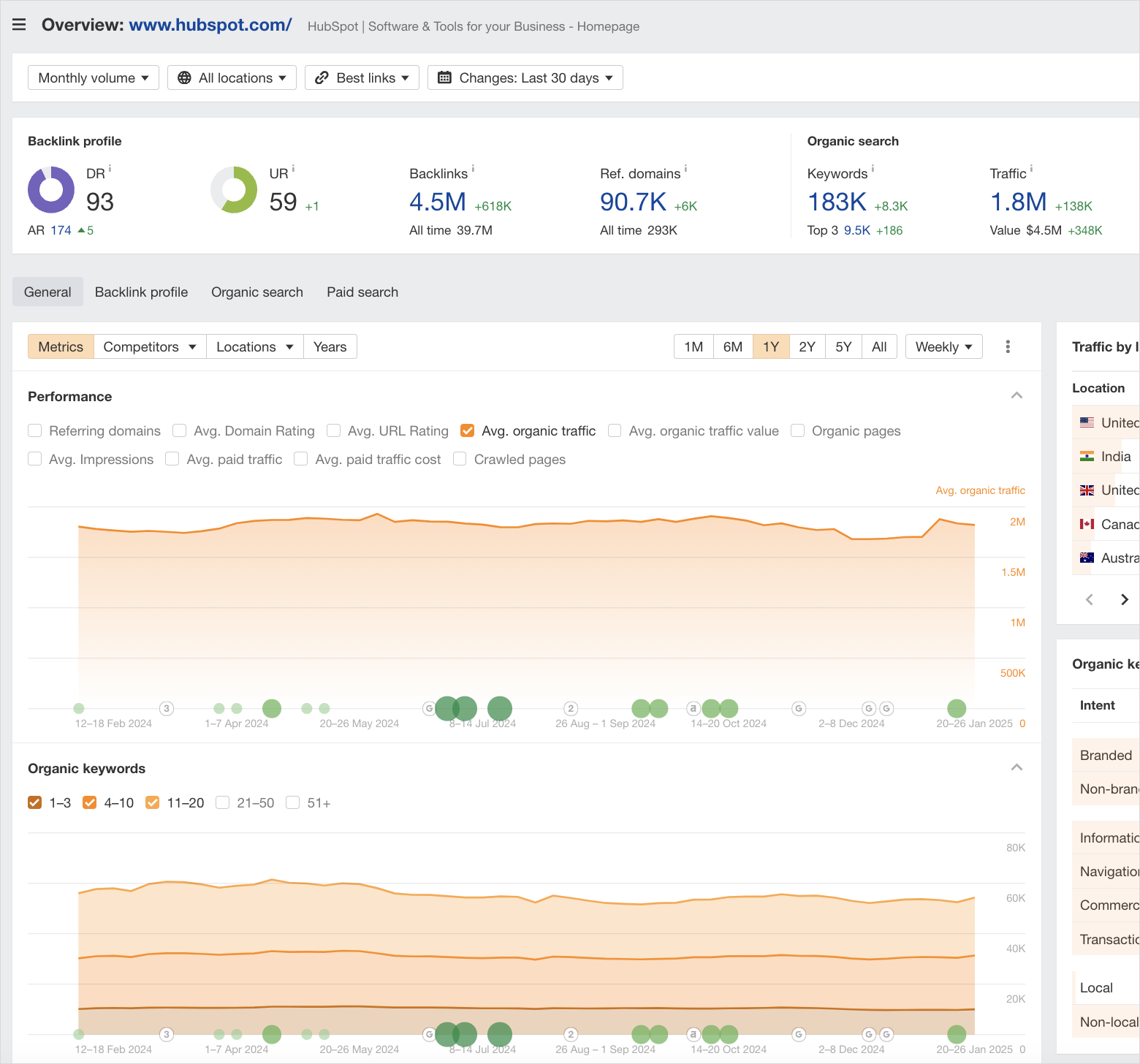Enable Crawled pages metric
1140x1064 pixels.
point(460,459)
